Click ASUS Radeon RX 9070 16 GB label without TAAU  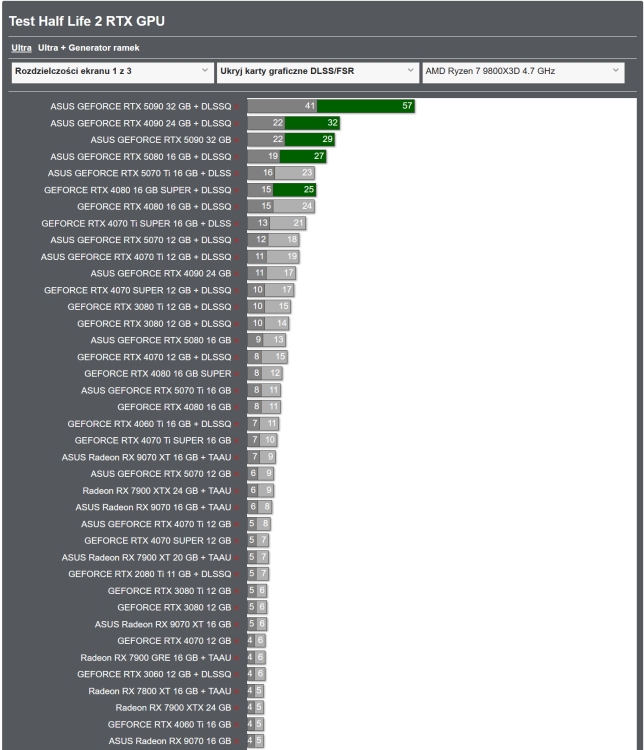tap(170, 741)
